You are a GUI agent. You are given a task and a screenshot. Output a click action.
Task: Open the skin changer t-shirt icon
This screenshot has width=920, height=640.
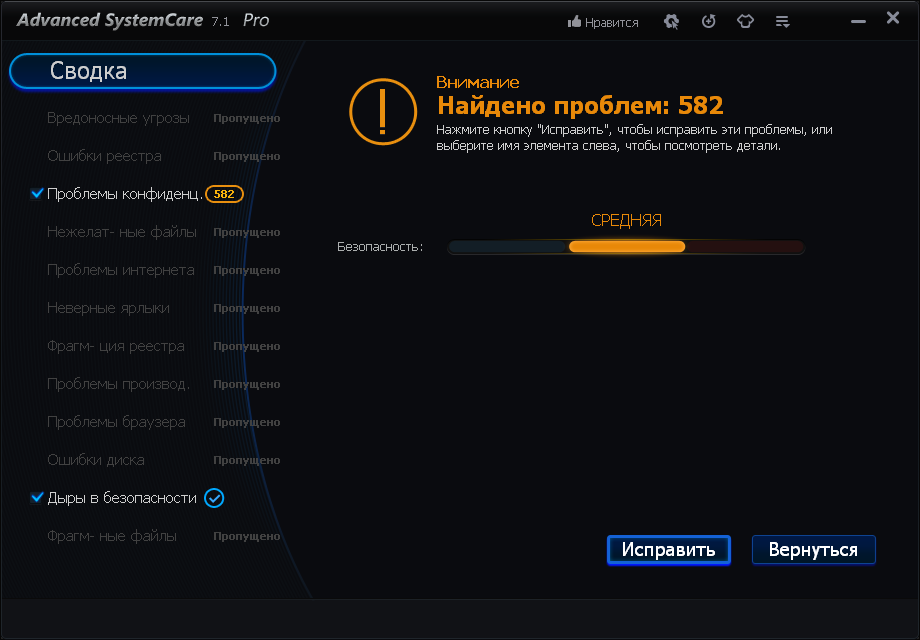(745, 21)
